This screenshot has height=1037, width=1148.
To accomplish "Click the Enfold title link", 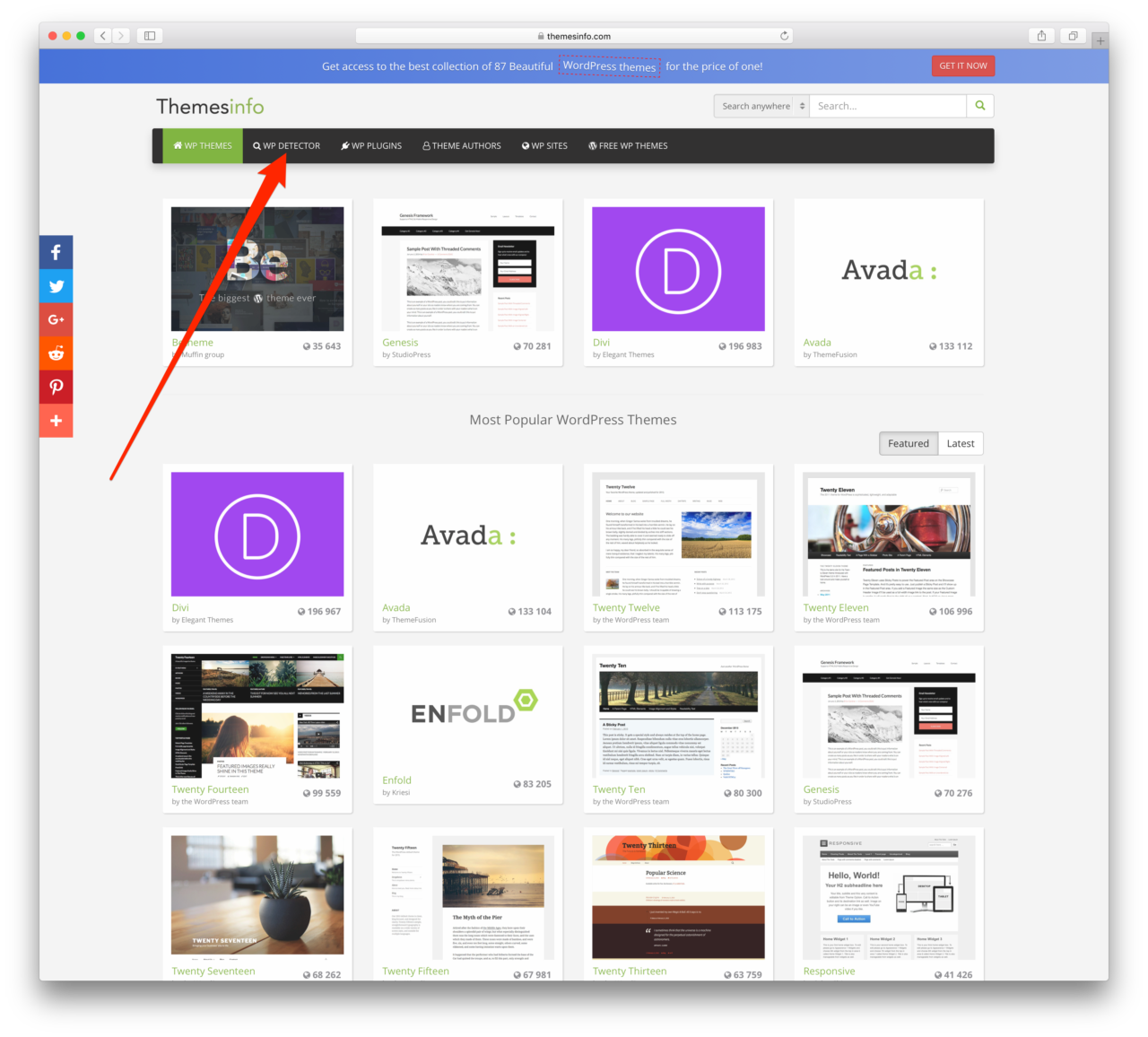I will (x=396, y=780).
